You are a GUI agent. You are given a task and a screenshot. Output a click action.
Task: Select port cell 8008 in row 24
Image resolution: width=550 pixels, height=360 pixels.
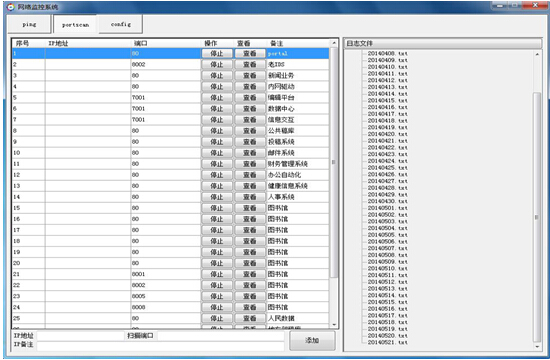click(166, 307)
